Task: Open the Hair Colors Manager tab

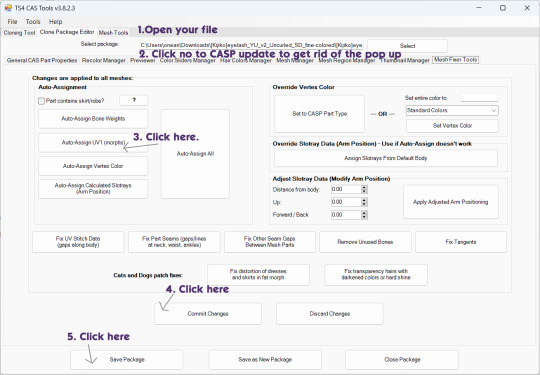Action: tap(246, 60)
